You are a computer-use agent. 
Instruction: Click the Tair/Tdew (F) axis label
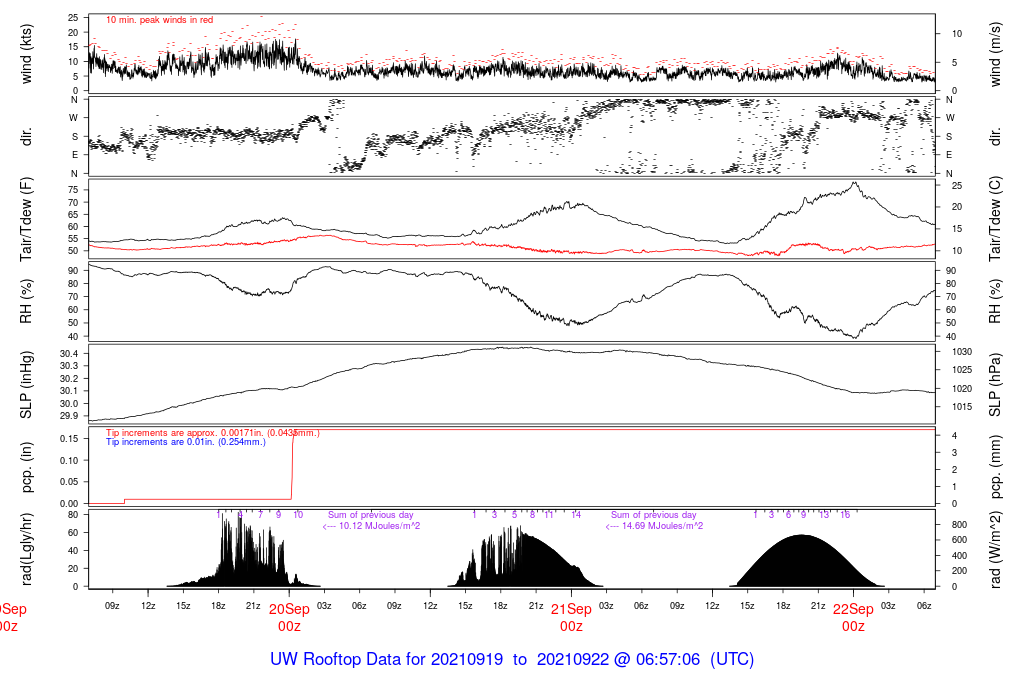tap(26, 219)
